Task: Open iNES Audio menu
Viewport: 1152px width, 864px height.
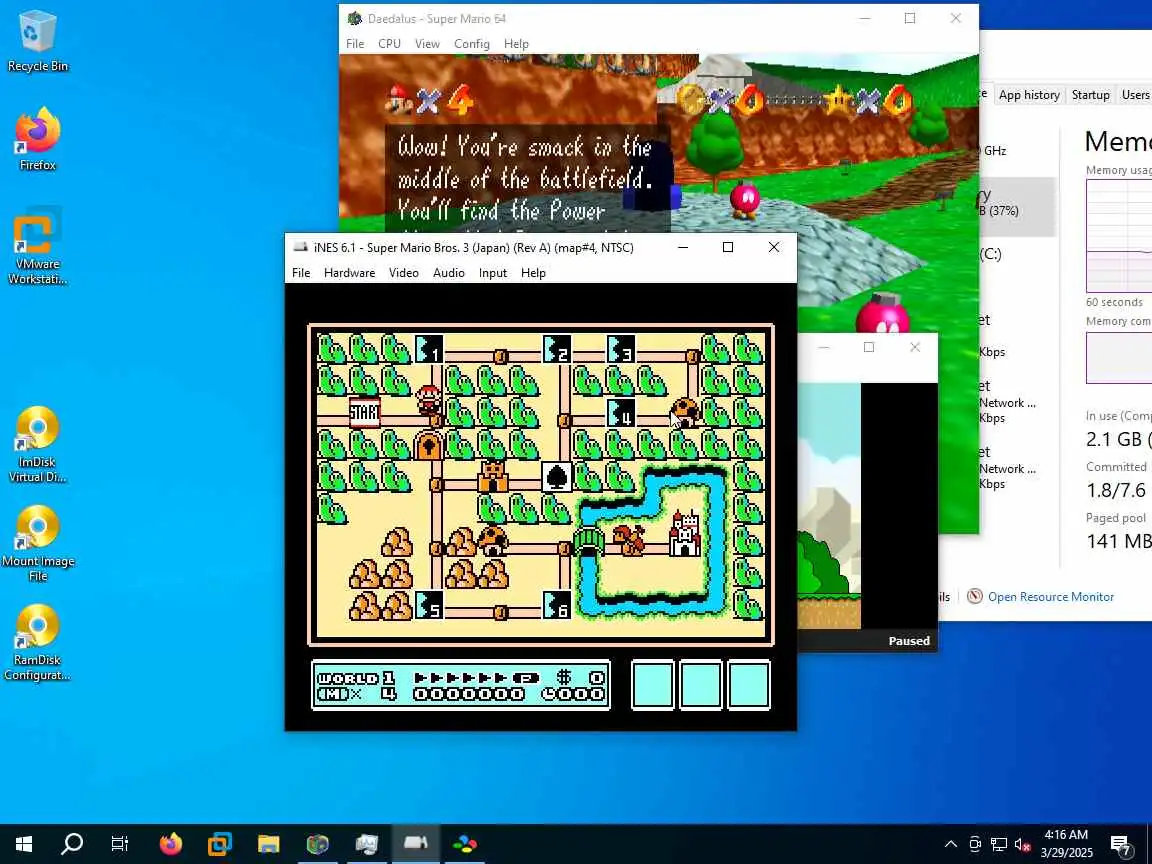Action: 448,273
